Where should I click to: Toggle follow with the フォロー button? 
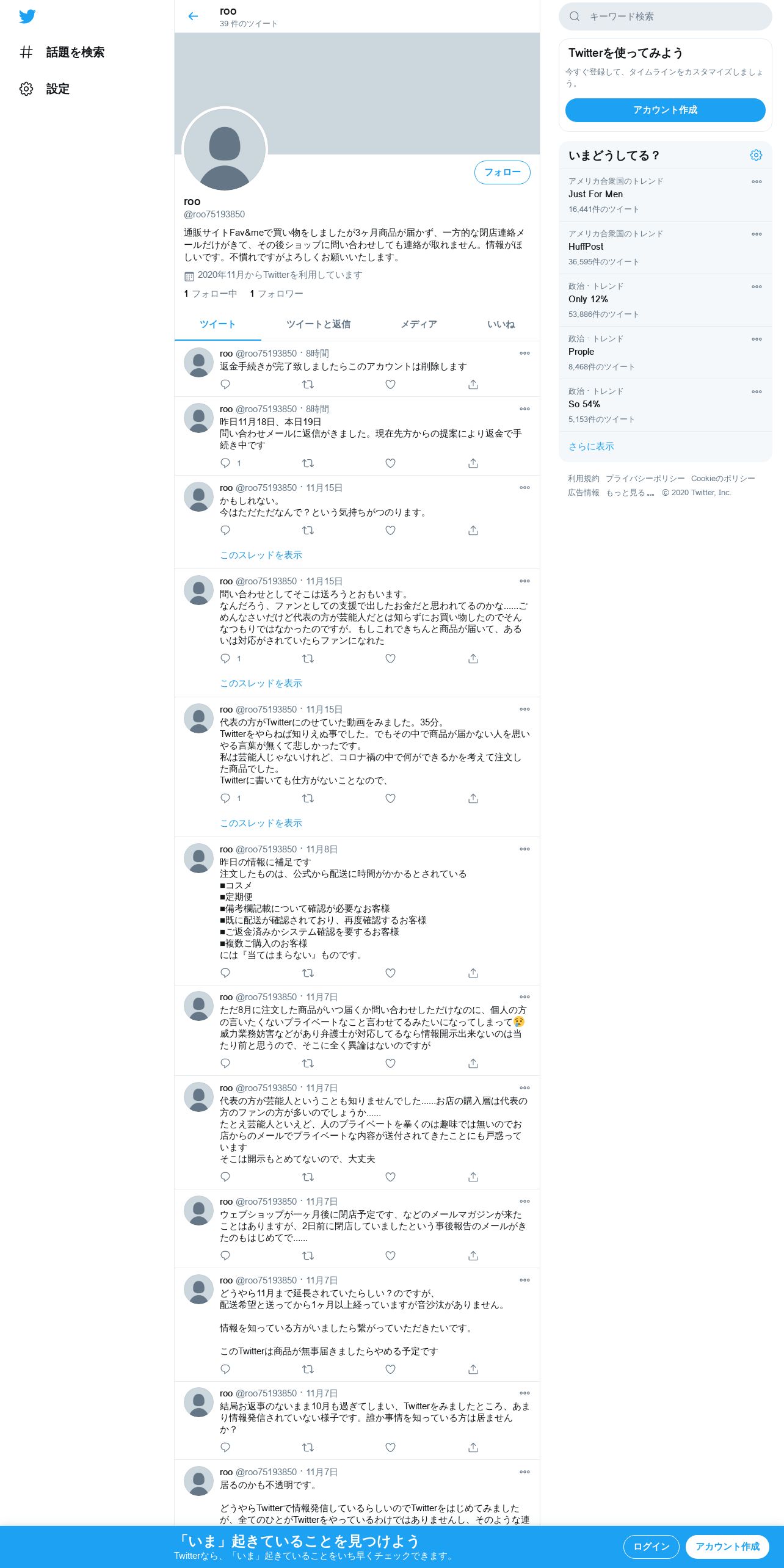(x=503, y=172)
